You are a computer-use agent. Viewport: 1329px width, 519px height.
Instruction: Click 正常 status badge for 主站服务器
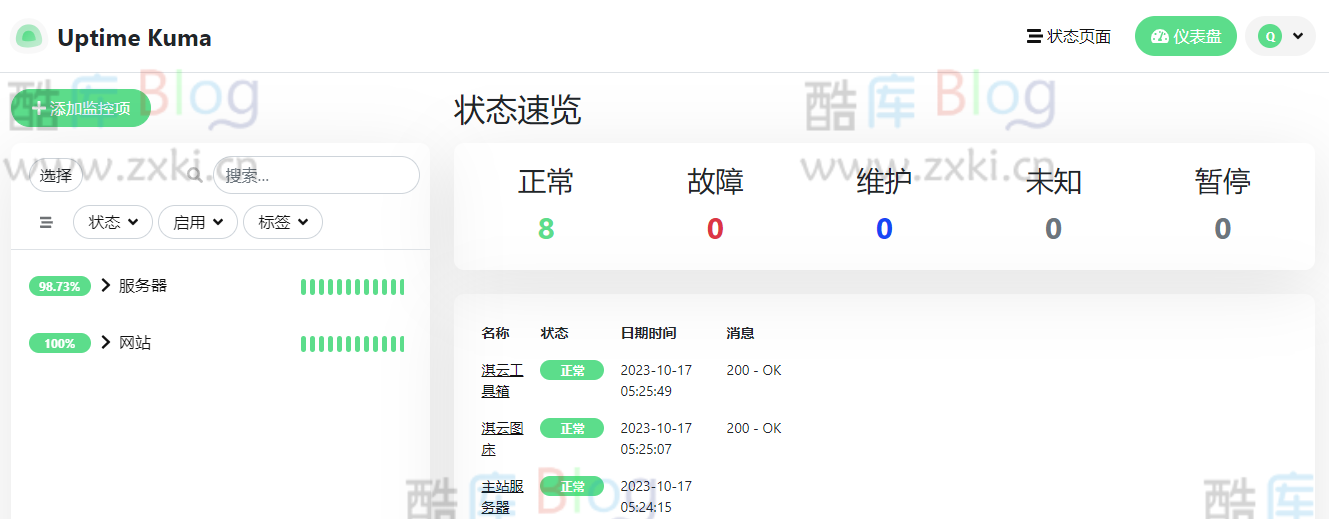pos(572,486)
